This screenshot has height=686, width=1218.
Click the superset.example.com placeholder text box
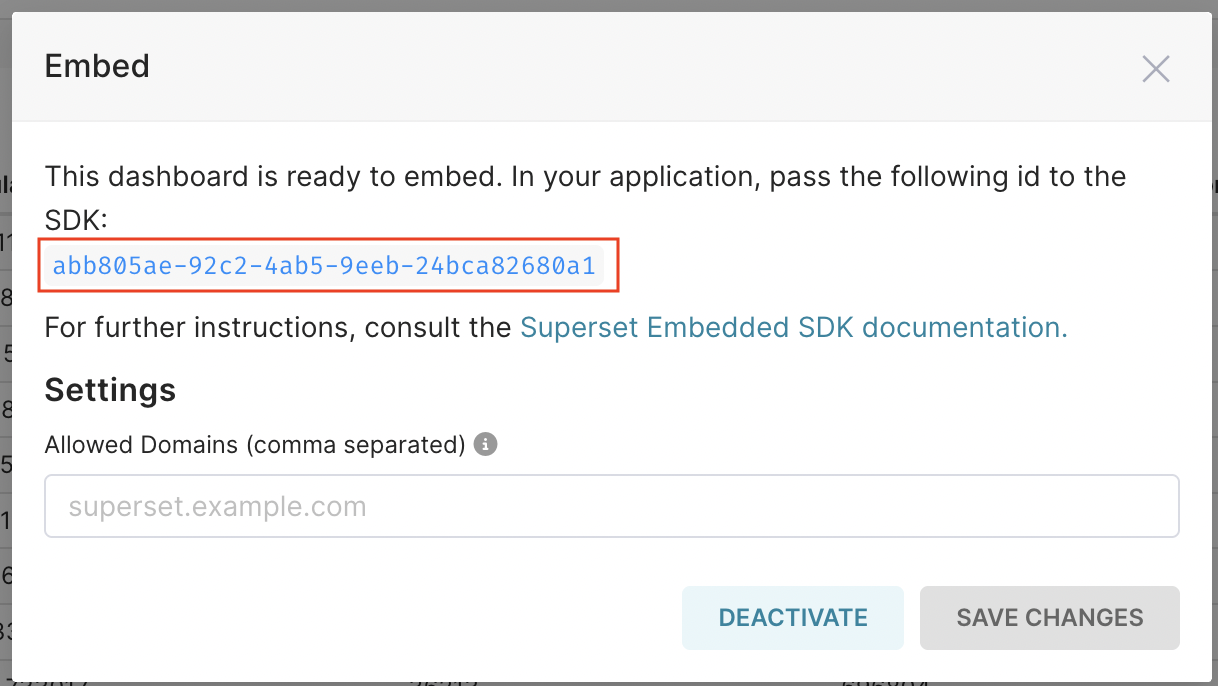coord(611,505)
